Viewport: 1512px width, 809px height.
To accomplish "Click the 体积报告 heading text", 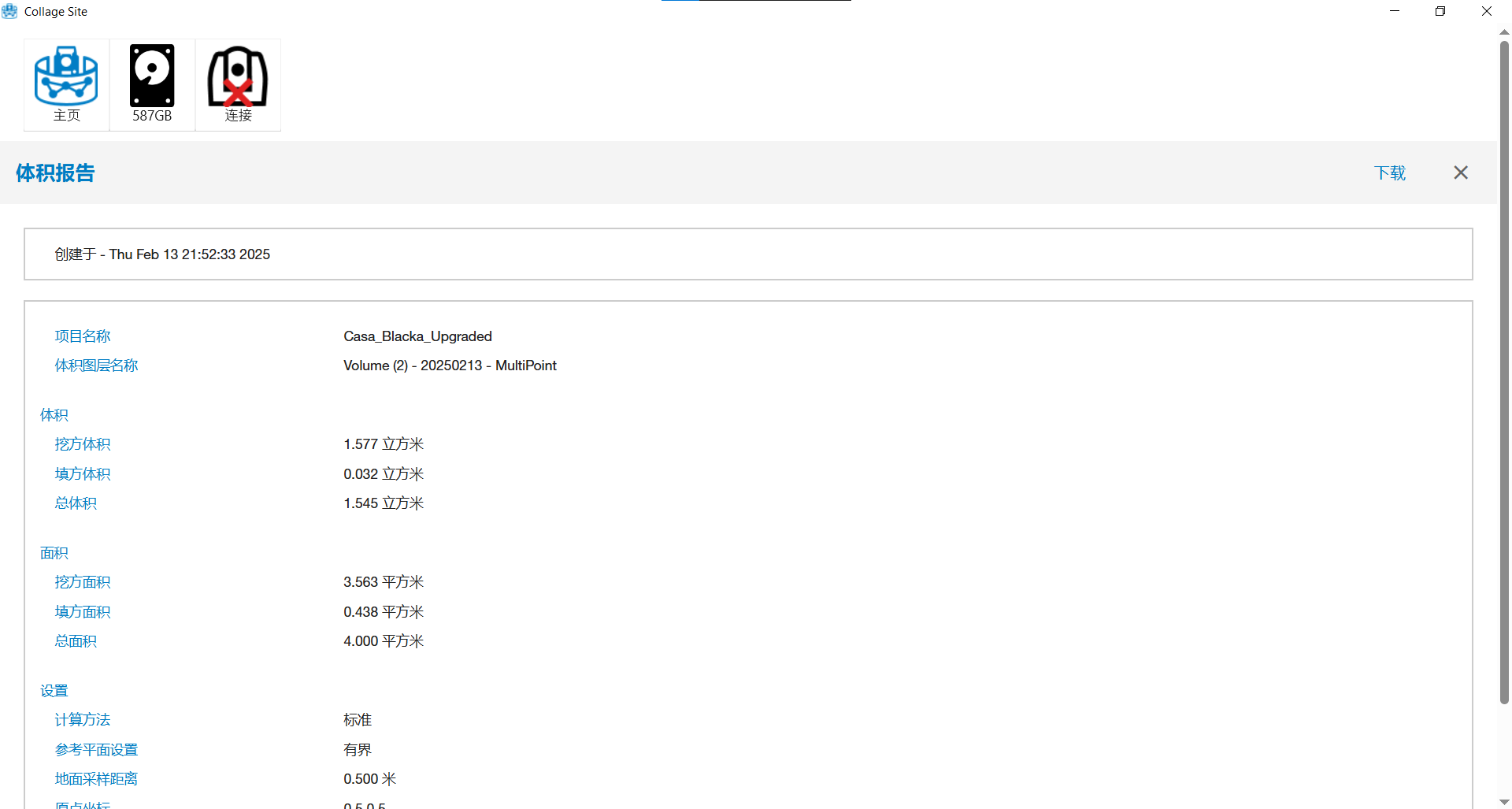I will click(55, 173).
